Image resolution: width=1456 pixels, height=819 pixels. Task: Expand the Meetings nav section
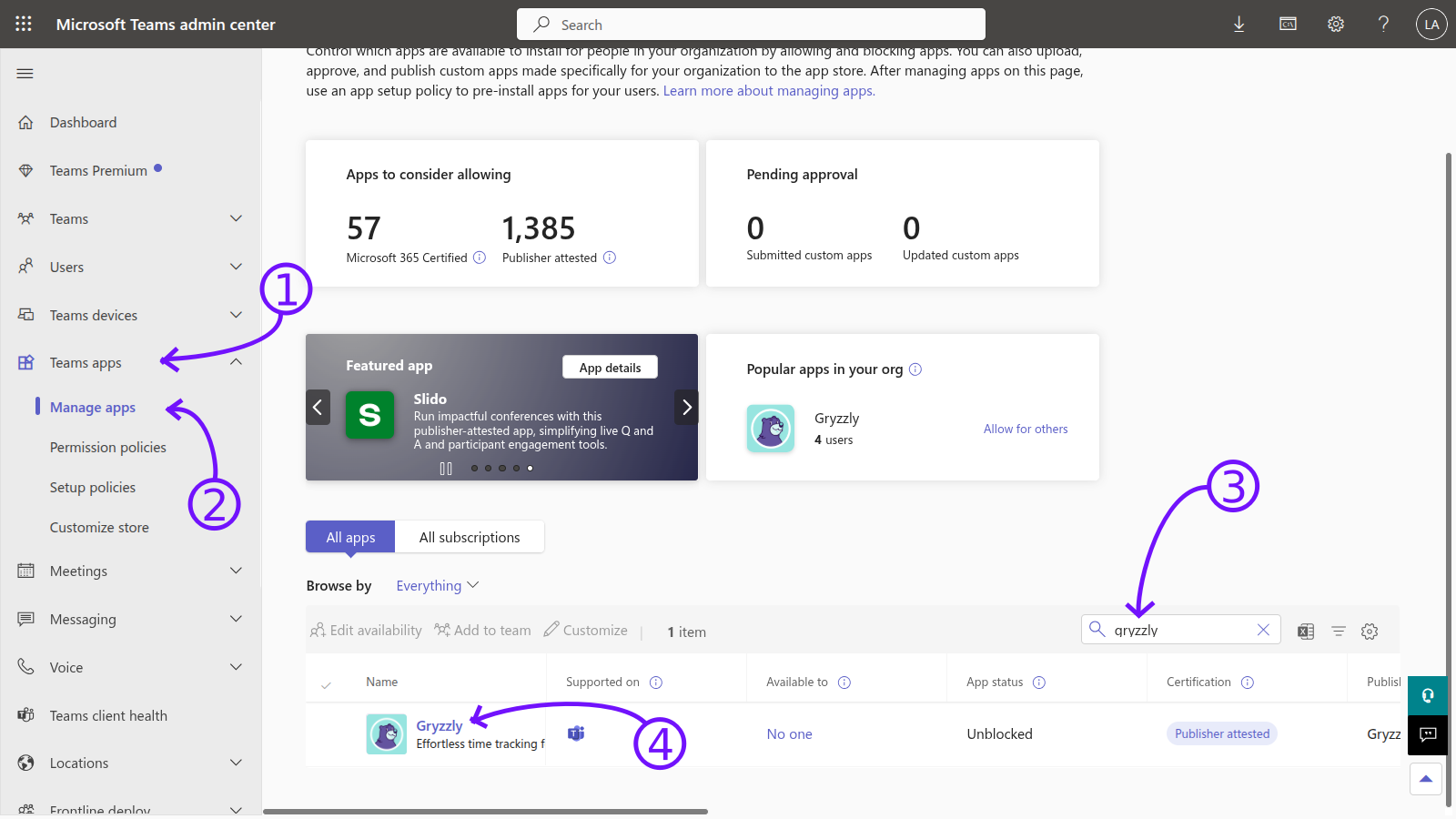237,571
